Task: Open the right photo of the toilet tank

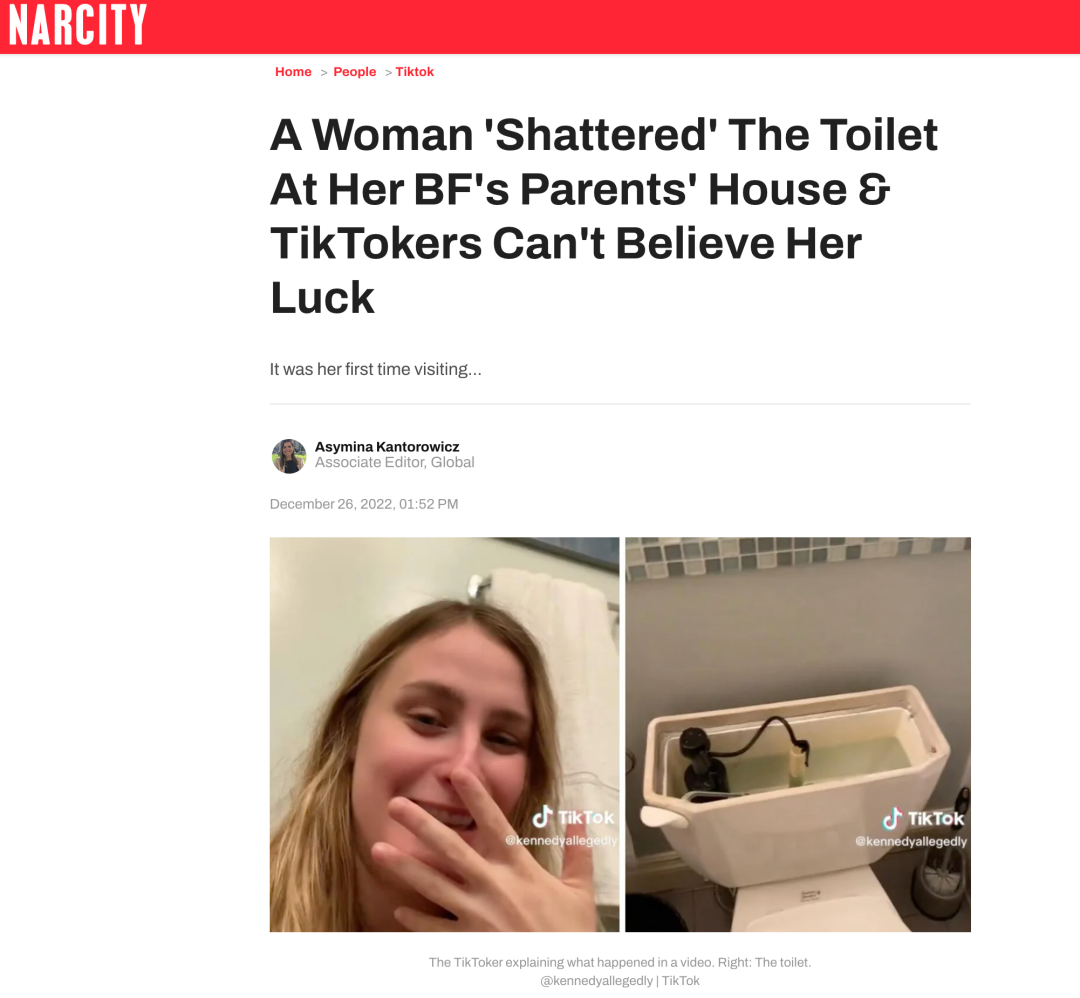Action: click(x=798, y=734)
